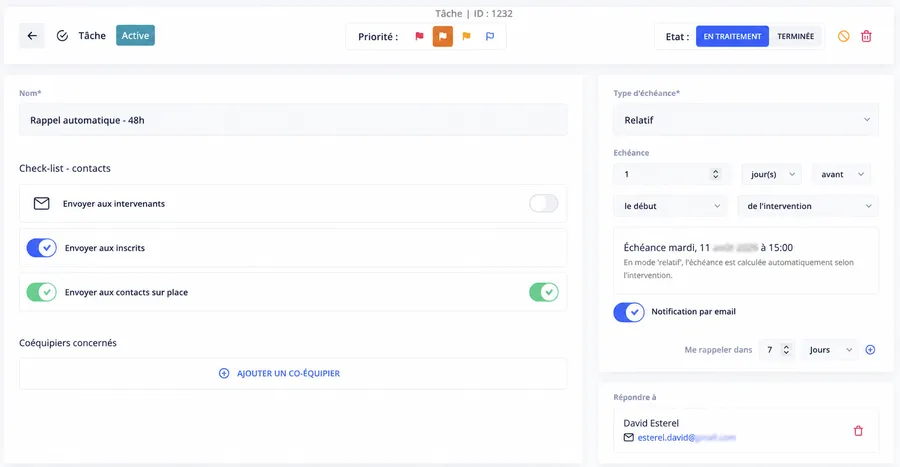
Task: Choose the yellow priority flag
Action: (466, 36)
